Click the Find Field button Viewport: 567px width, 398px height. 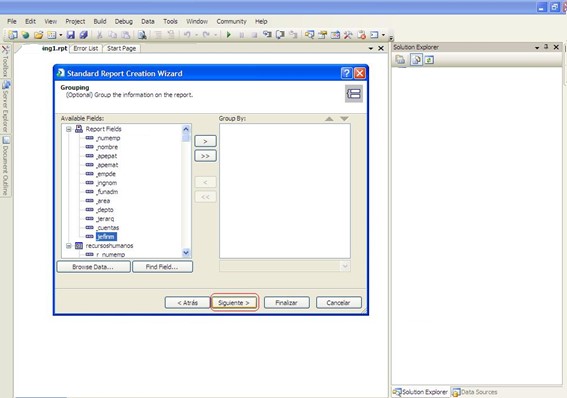[162, 267]
